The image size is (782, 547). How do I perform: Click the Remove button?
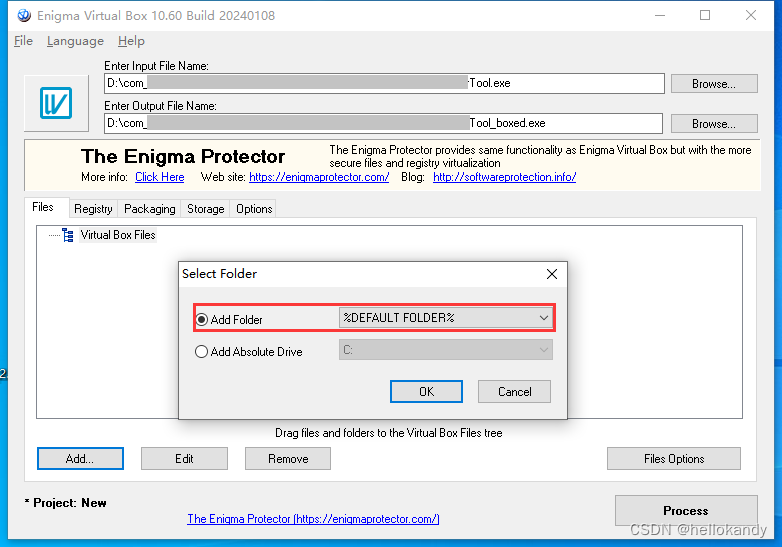(288, 458)
